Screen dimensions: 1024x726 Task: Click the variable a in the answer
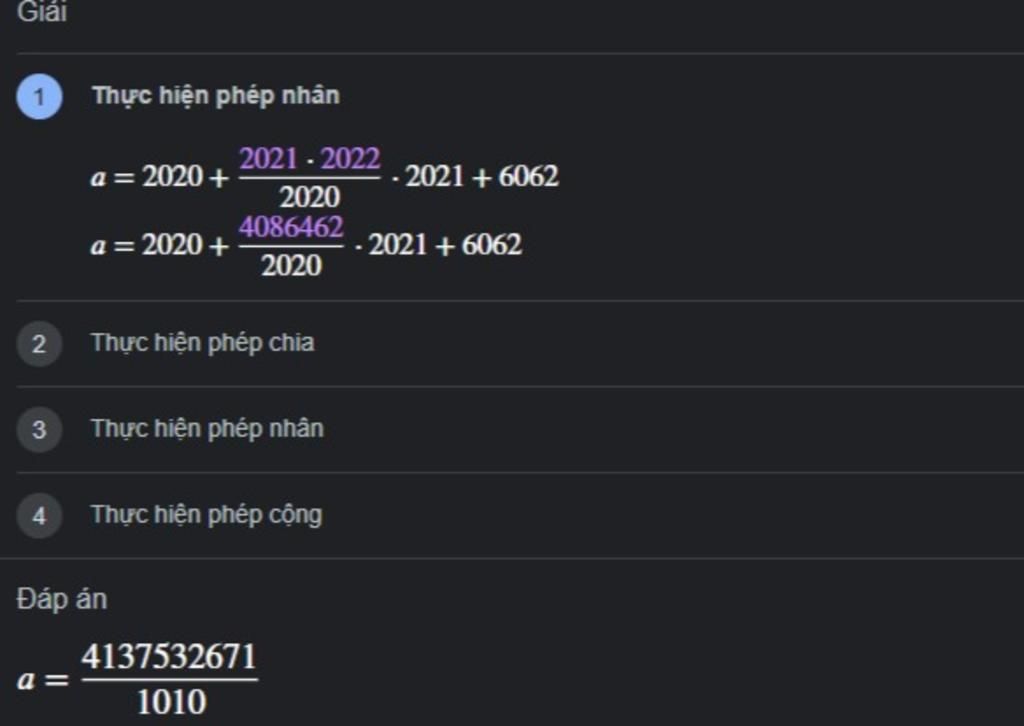tap(26, 680)
